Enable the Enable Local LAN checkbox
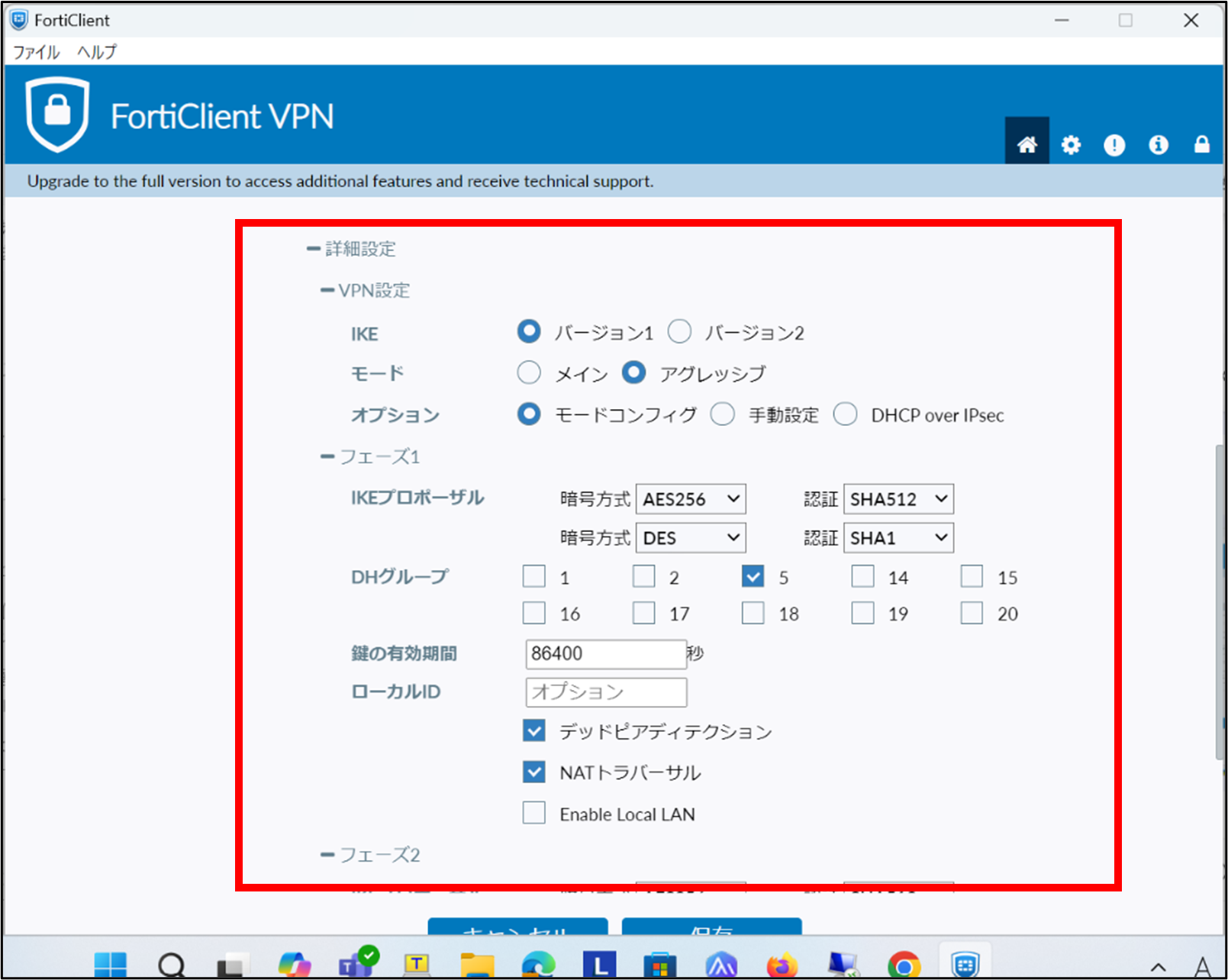This screenshot has height=980, width=1228. [534, 813]
